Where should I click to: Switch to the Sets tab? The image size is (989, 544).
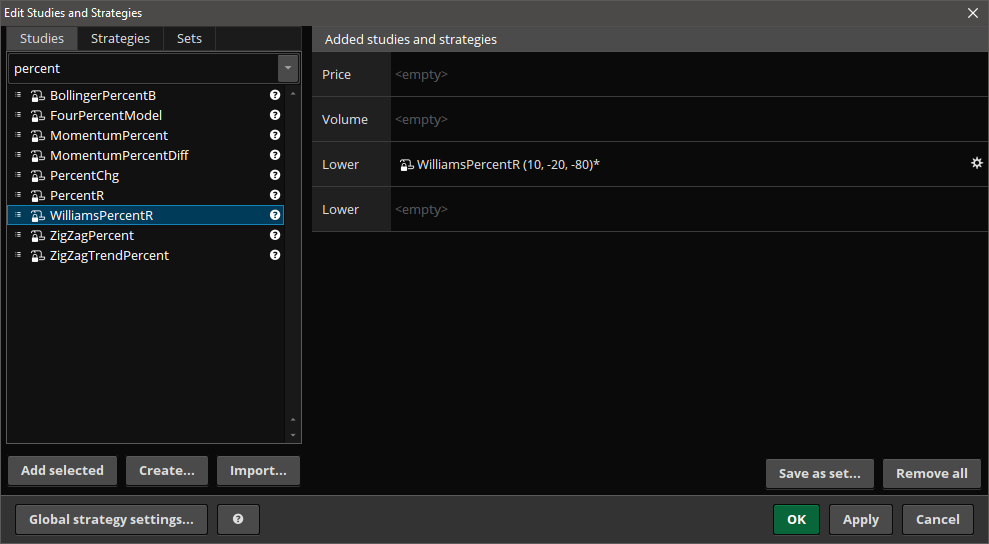(189, 38)
